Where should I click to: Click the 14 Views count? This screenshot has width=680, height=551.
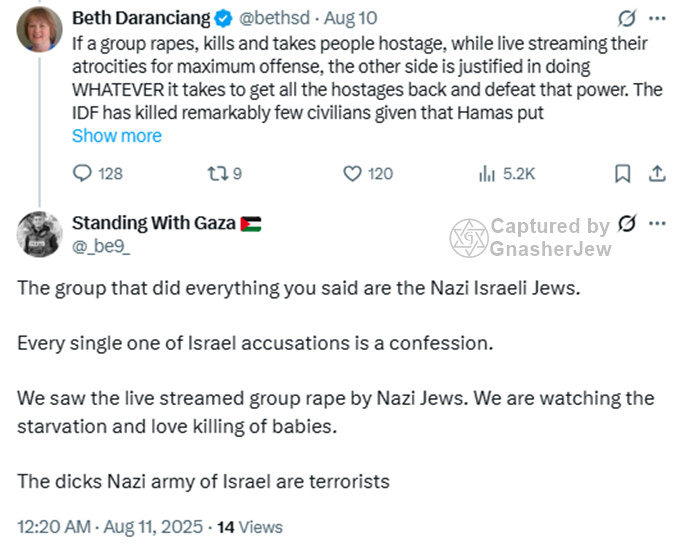pyautogui.click(x=250, y=526)
